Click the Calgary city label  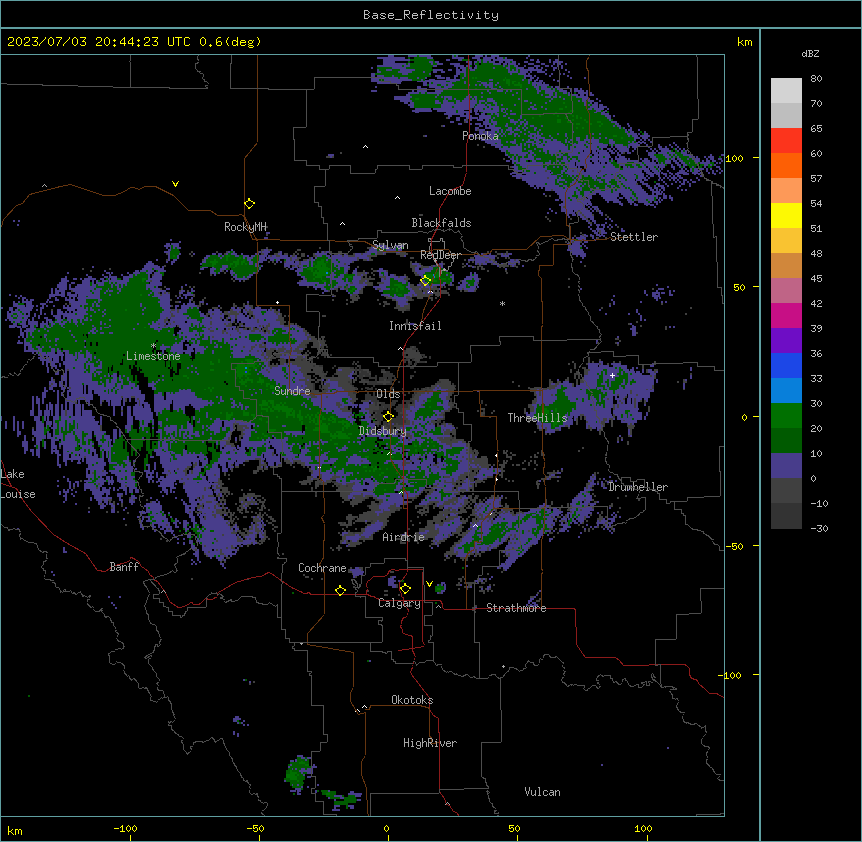tap(399, 603)
